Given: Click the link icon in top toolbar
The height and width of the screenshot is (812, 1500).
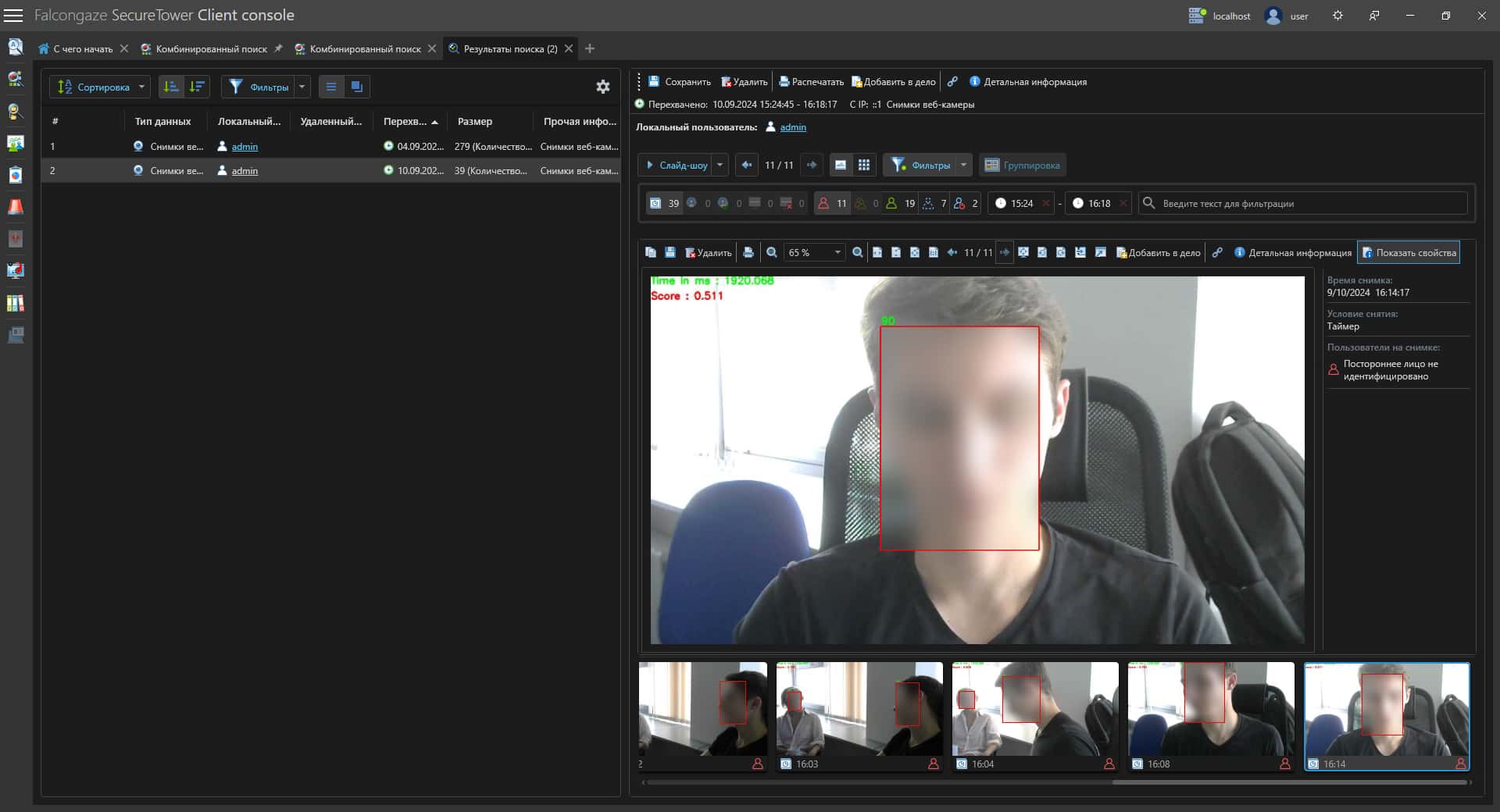Looking at the screenshot, I should click(952, 81).
